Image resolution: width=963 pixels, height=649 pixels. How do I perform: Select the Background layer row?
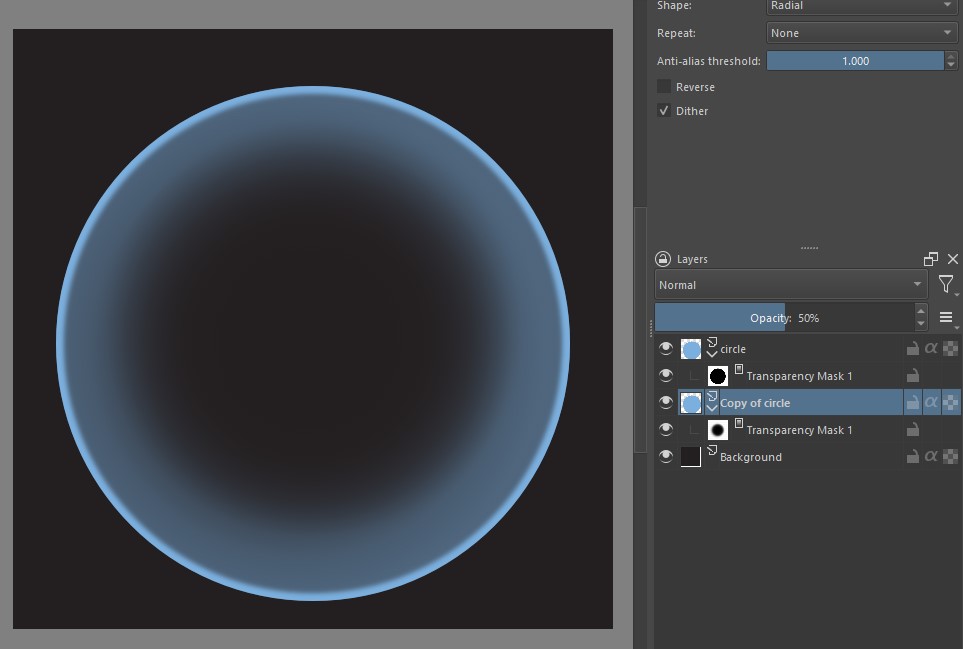click(x=800, y=457)
